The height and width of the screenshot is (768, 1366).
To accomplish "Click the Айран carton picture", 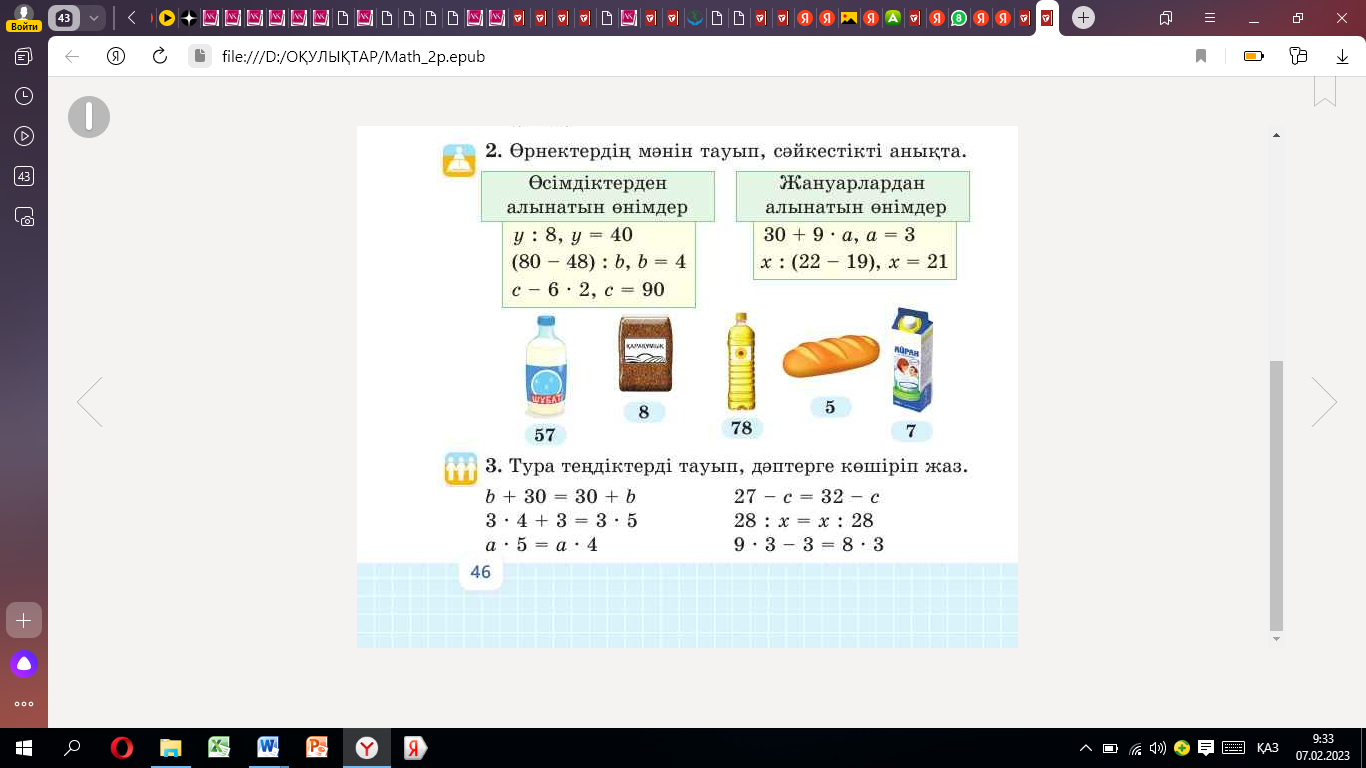I will [912, 360].
